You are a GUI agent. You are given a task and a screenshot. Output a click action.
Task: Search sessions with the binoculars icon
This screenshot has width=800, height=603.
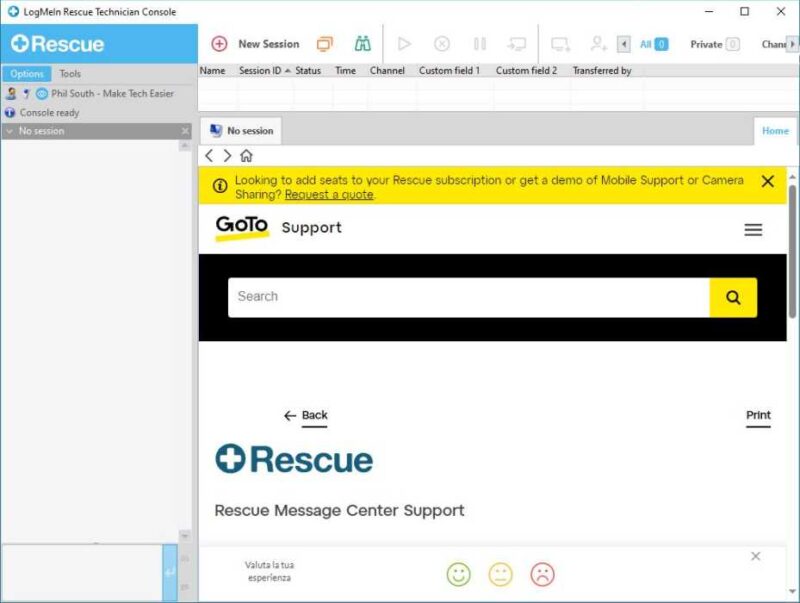click(361, 44)
